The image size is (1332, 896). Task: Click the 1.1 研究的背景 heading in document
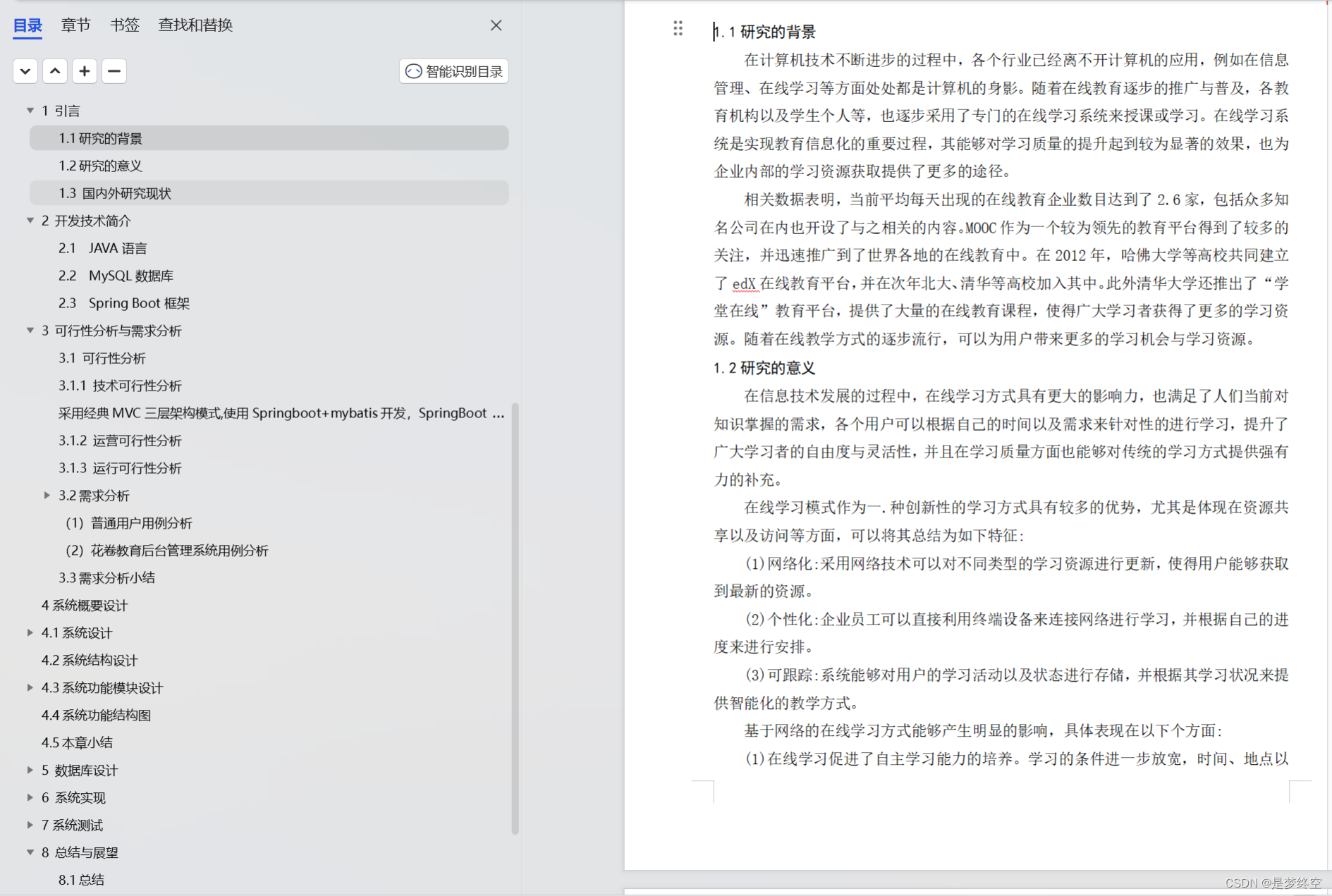point(764,32)
